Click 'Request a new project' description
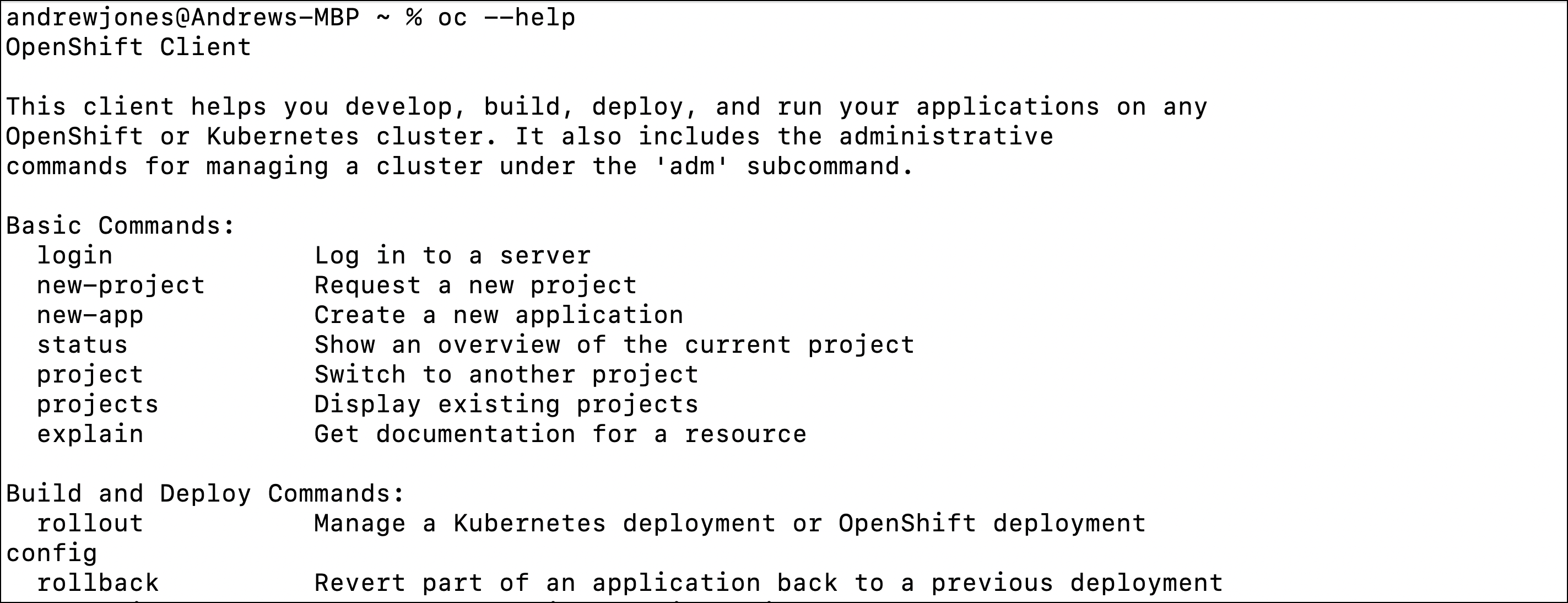Viewport: 1568px width, 603px height. click(475, 286)
